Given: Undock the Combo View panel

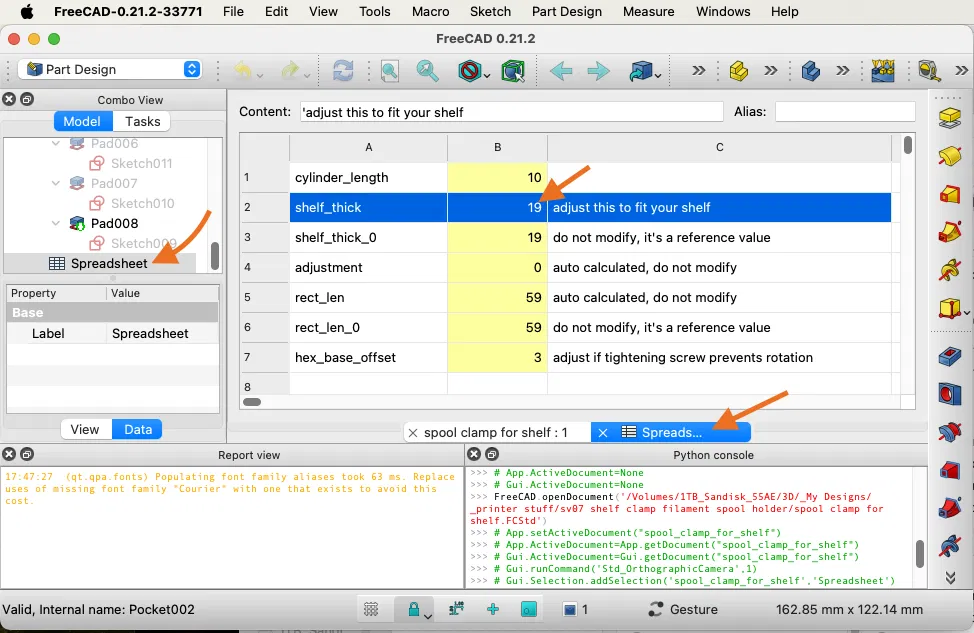Looking at the screenshot, I should click(27, 99).
